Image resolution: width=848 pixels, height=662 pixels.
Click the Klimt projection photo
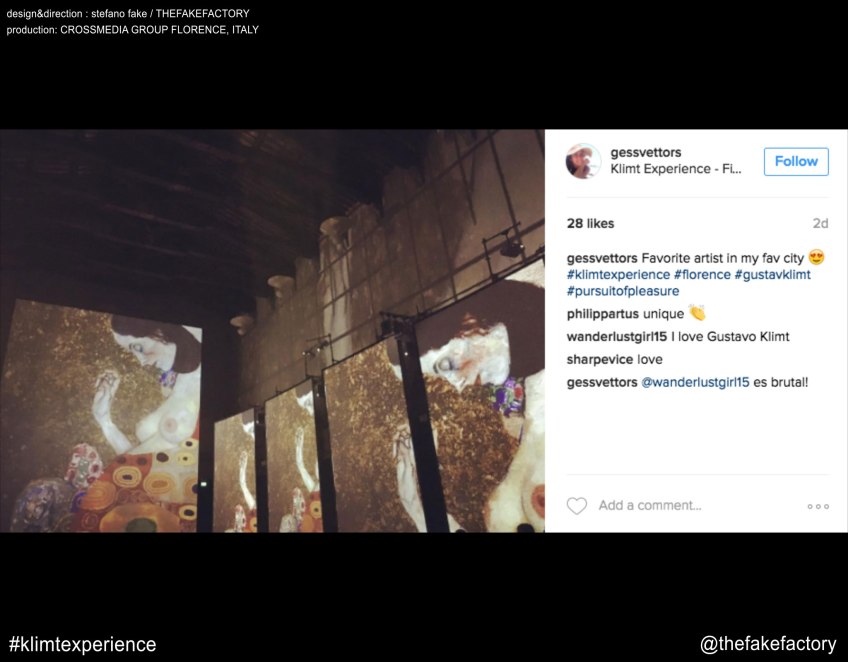coord(272,330)
